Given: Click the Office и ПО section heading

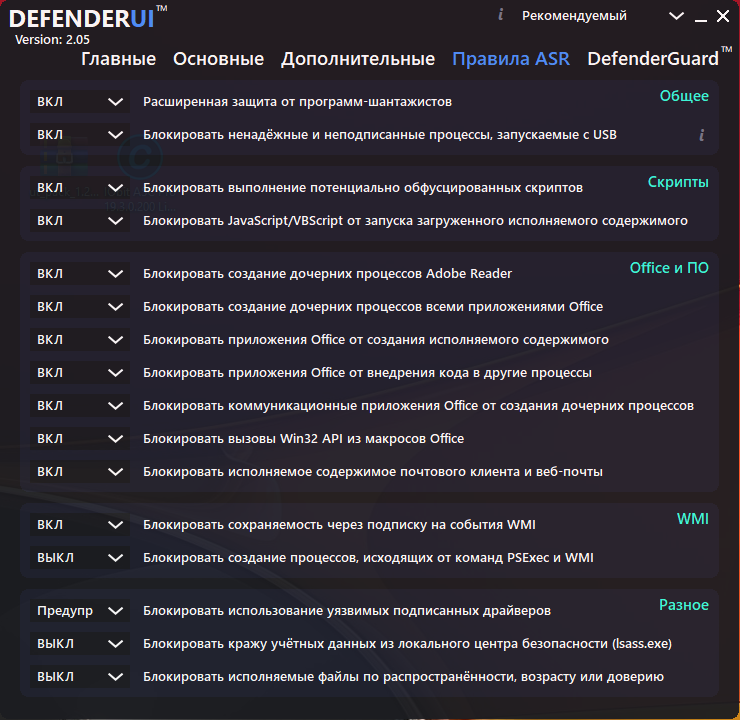Looking at the screenshot, I should (x=669, y=268).
